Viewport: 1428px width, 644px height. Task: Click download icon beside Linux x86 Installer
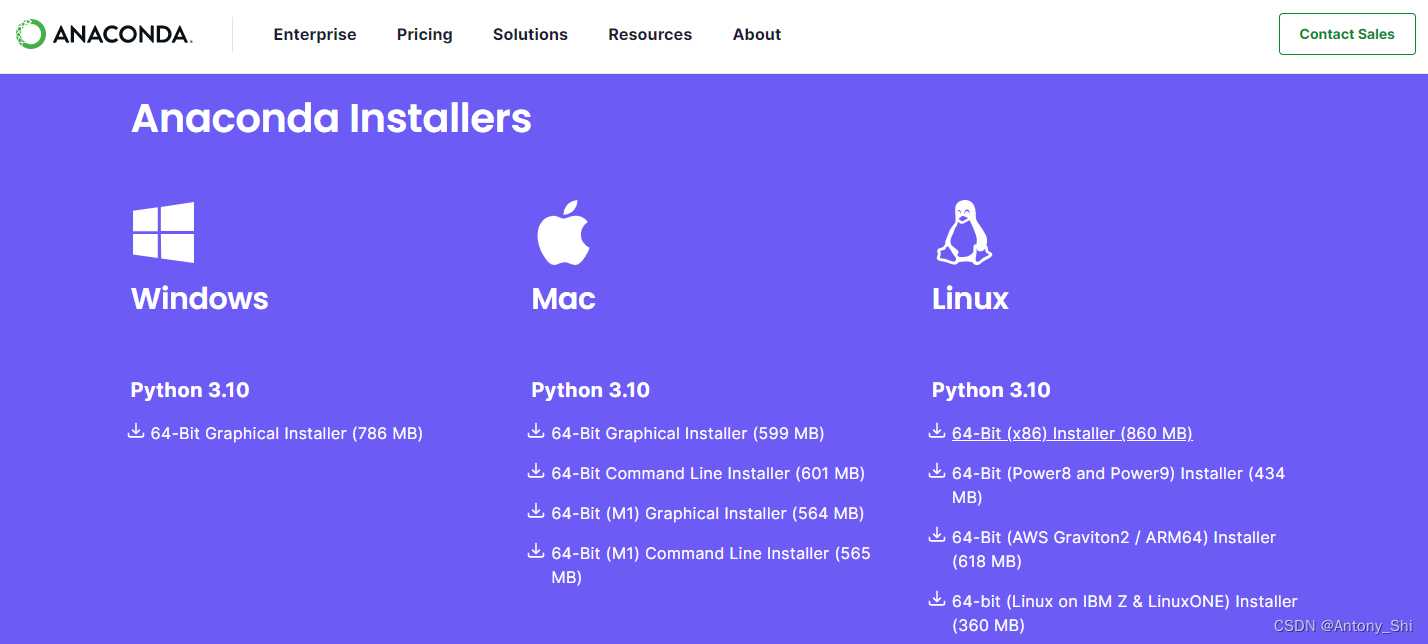tap(937, 432)
